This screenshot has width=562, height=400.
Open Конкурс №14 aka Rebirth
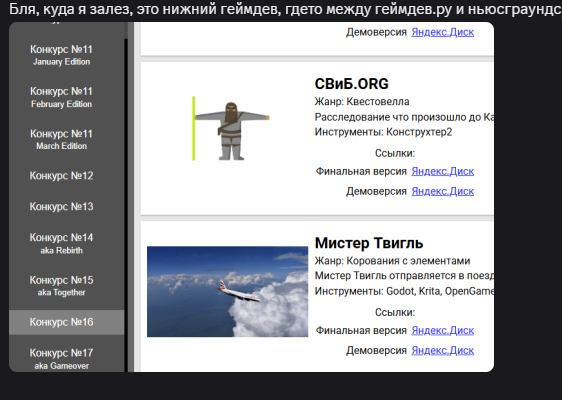[61, 243]
